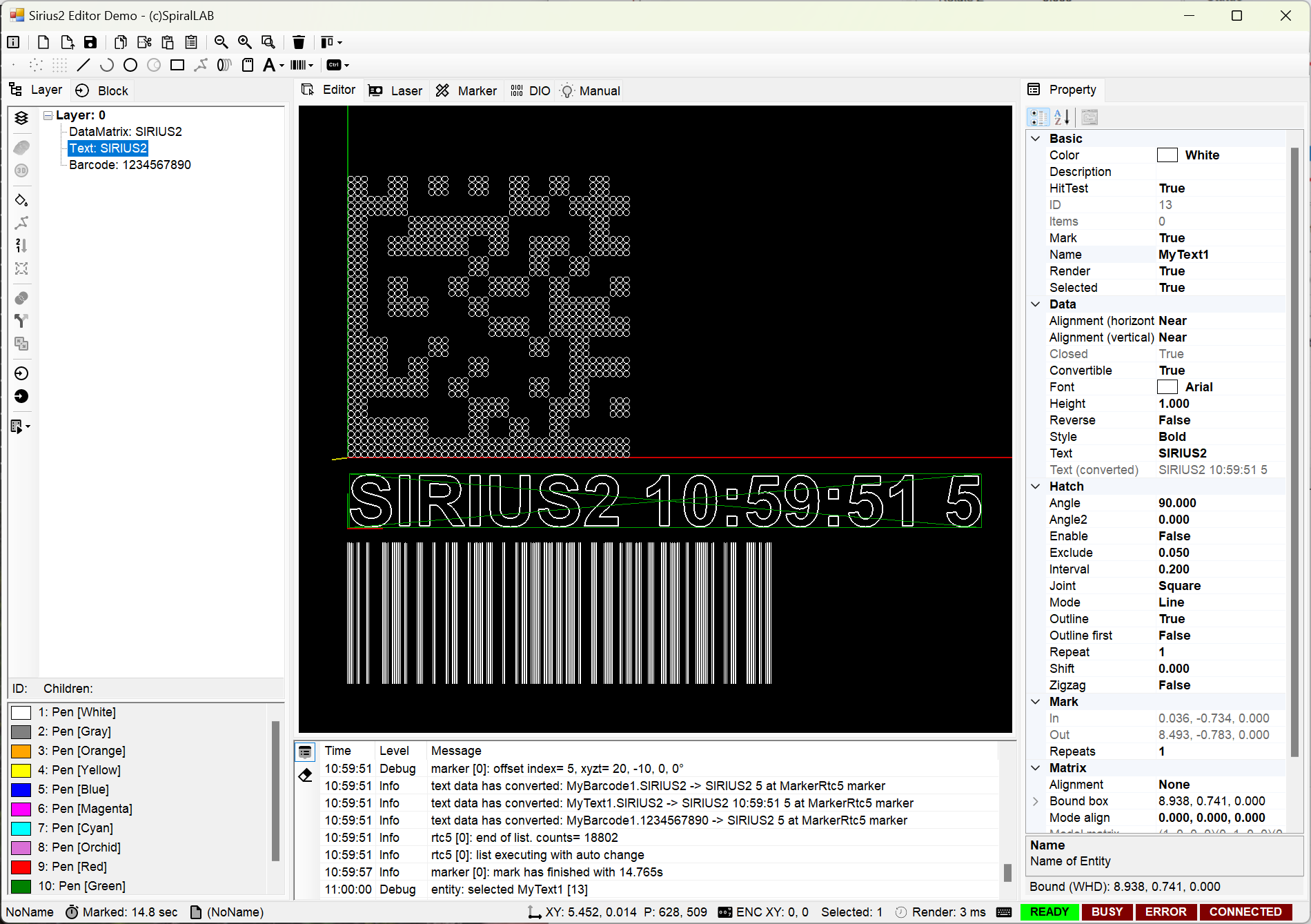Fit zoom to view with zoom-fit icon
This screenshot has width=1311, height=924.
(x=268, y=42)
